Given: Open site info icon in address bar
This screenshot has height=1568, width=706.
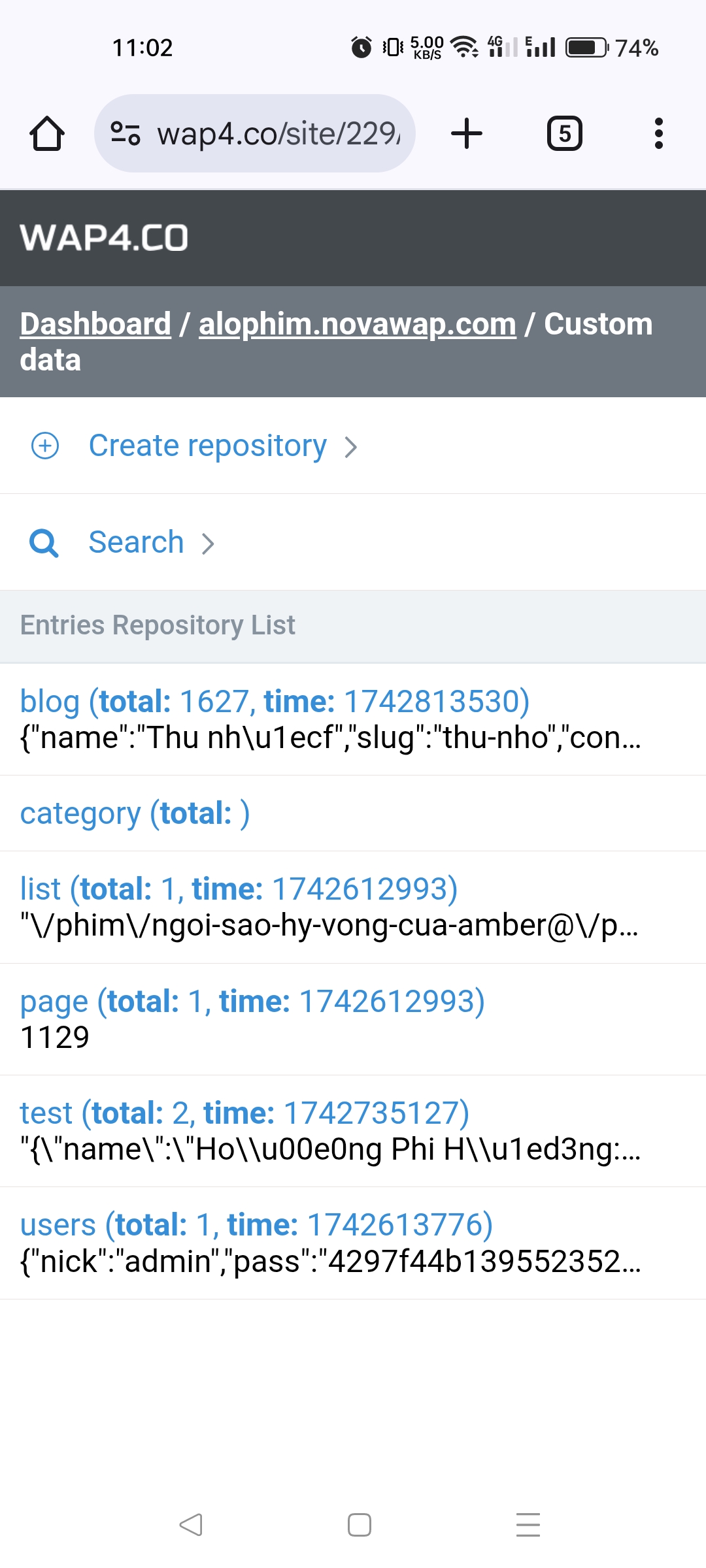Looking at the screenshot, I should coord(125,133).
